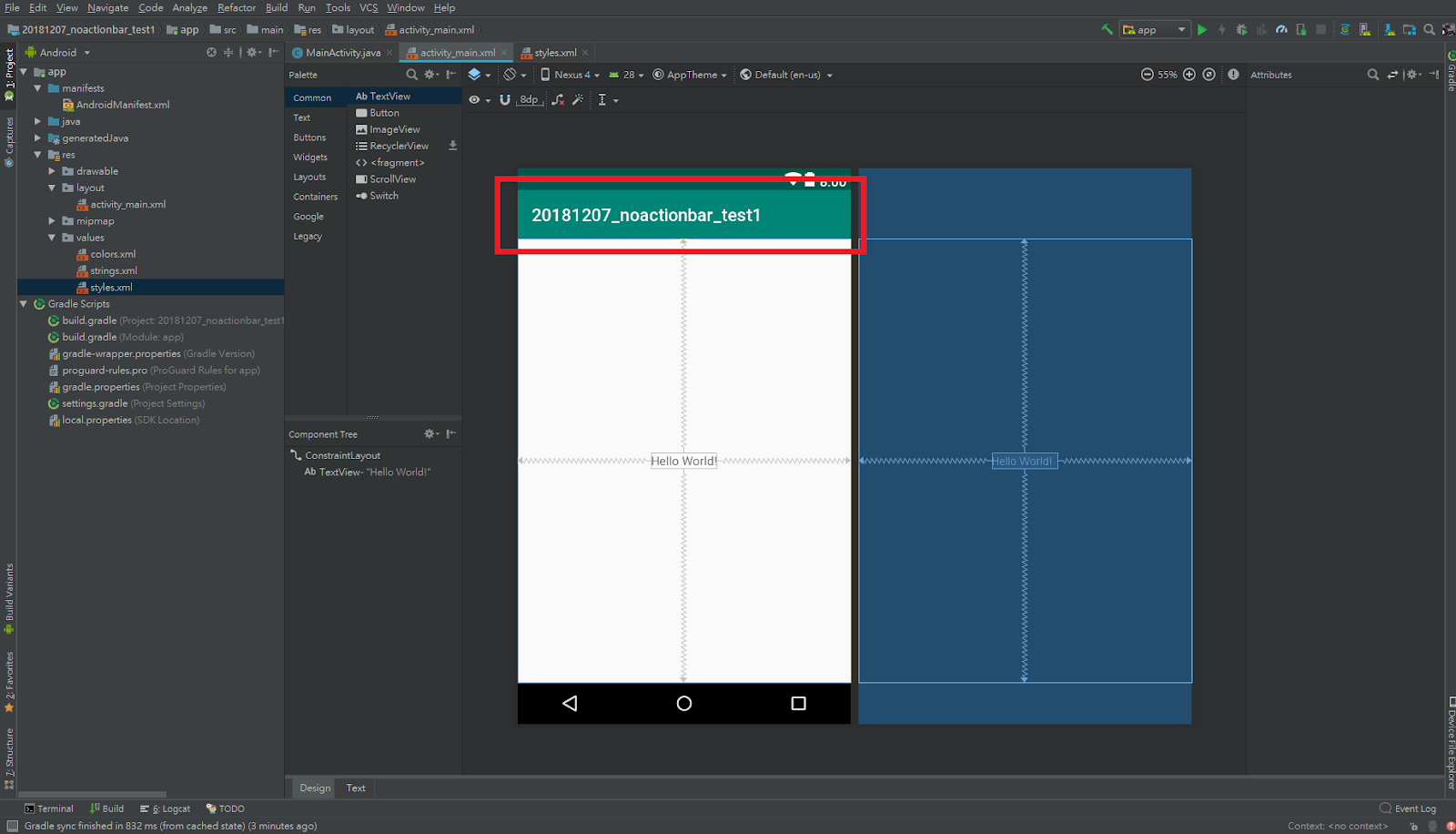This screenshot has width=1456, height=834.
Task: Zoom out the design preview
Action: click(x=1148, y=75)
